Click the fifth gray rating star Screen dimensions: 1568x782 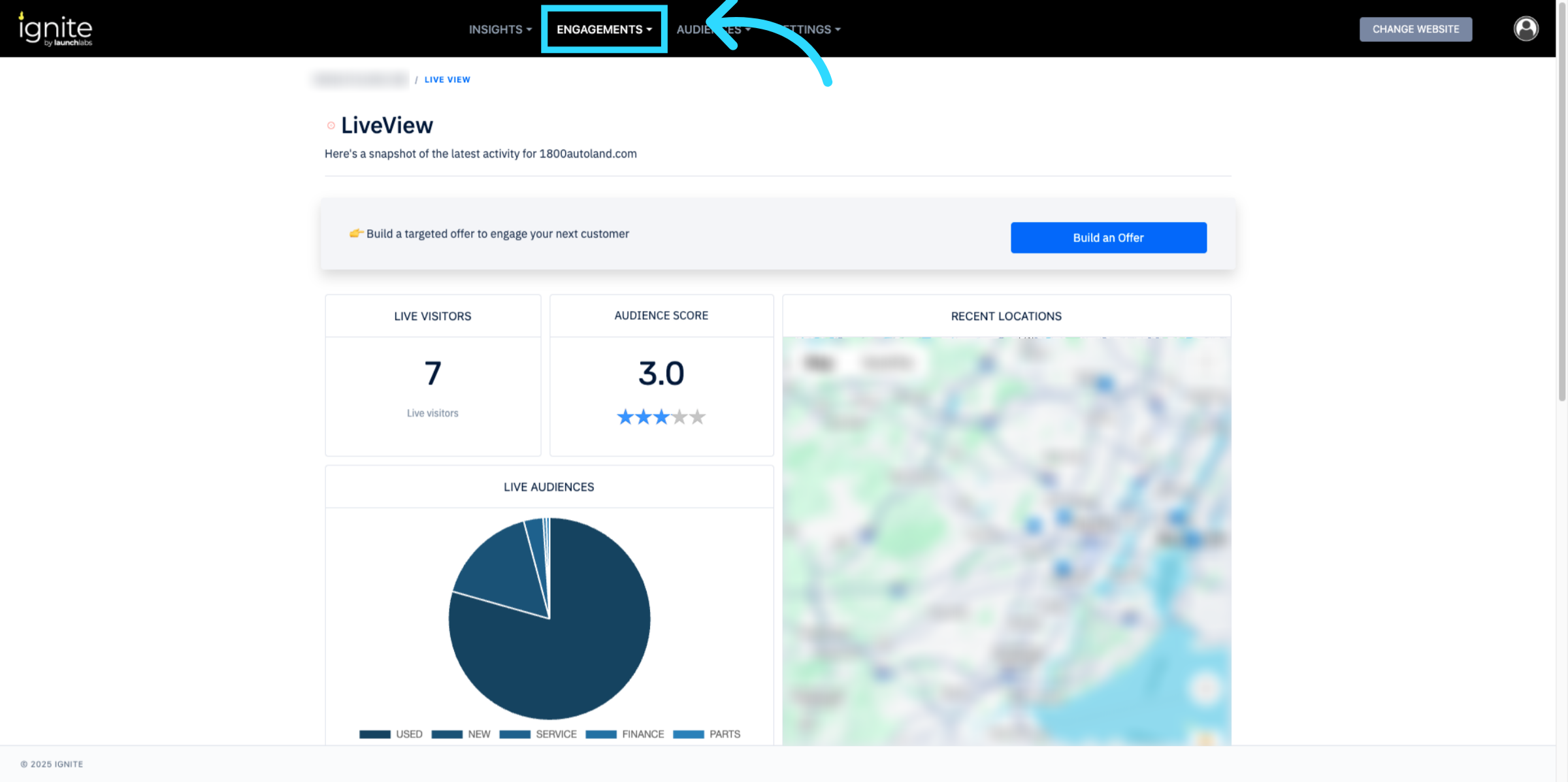pos(698,417)
